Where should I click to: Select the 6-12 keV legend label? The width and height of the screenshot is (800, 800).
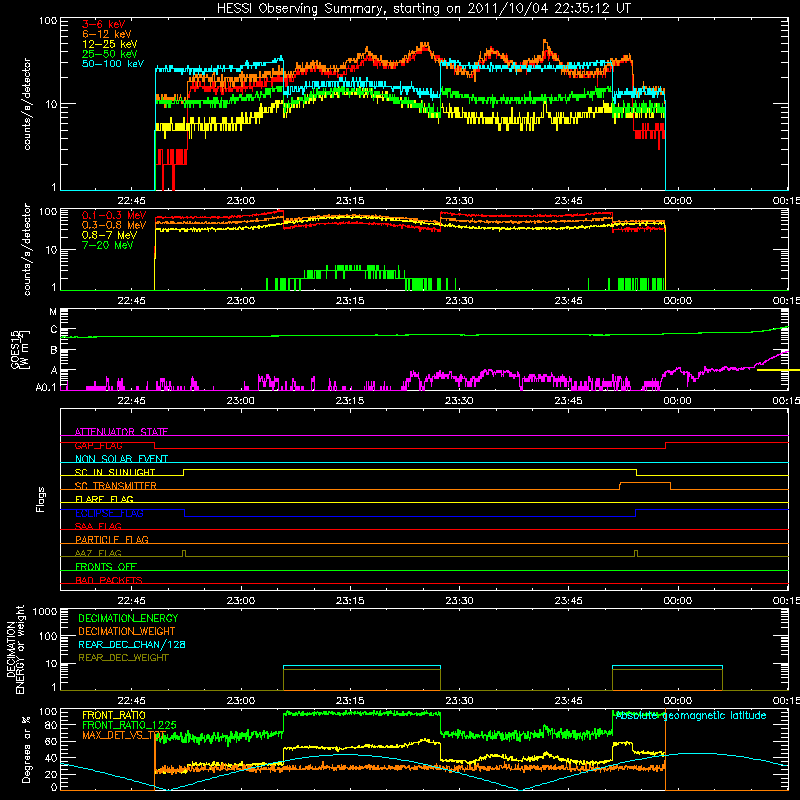pyautogui.click(x=107, y=34)
